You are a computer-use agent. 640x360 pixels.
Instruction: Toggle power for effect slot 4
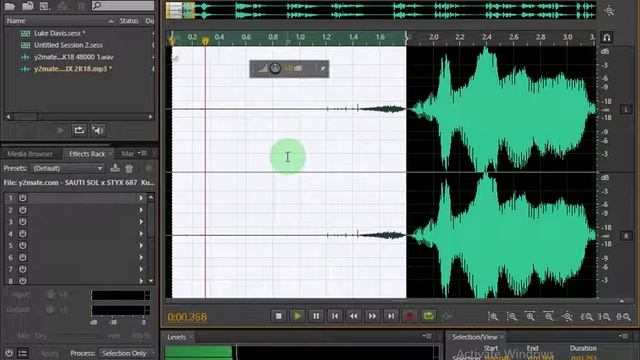pyautogui.click(x=23, y=233)
